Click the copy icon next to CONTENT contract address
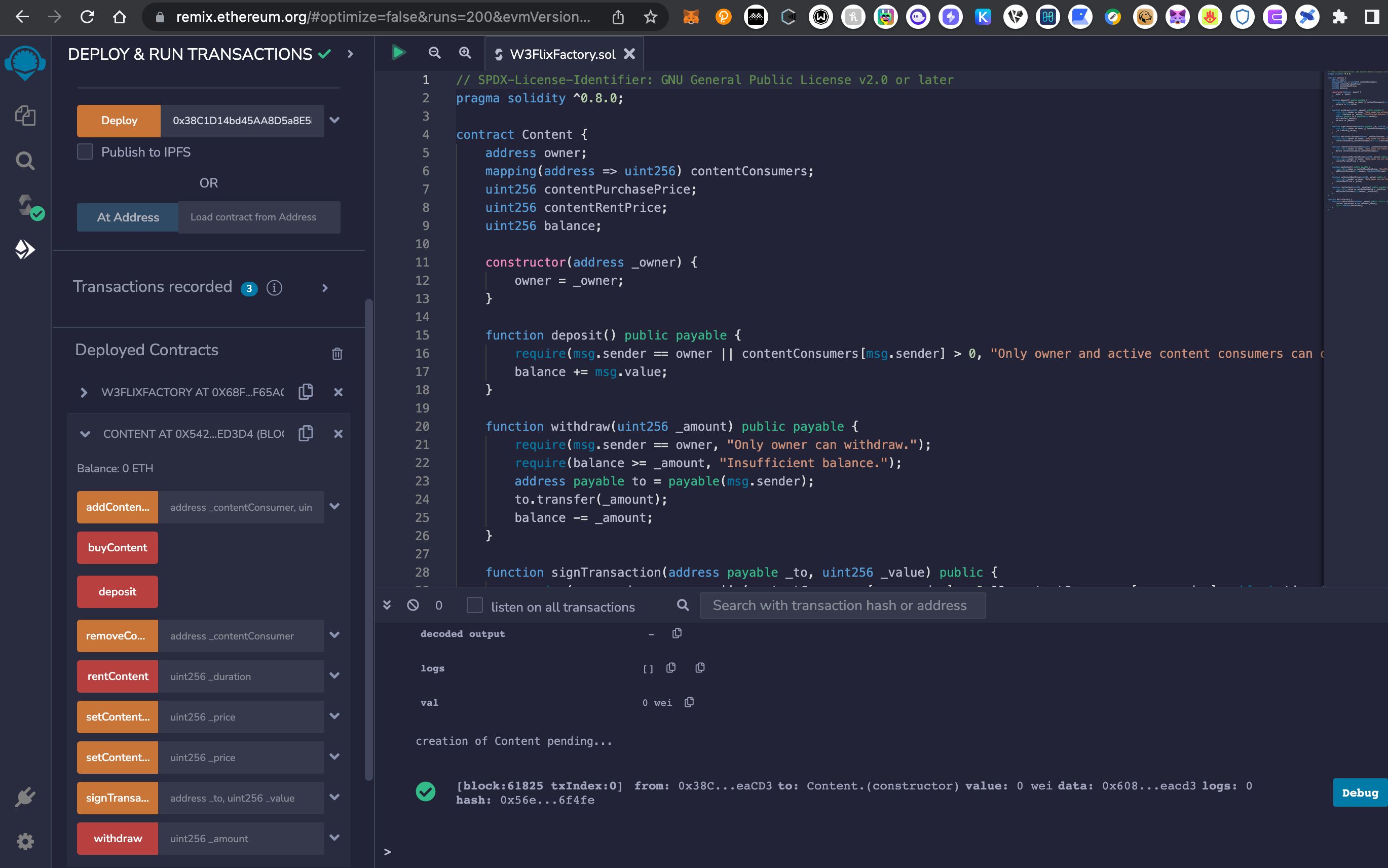 click(x=306, y=433)
